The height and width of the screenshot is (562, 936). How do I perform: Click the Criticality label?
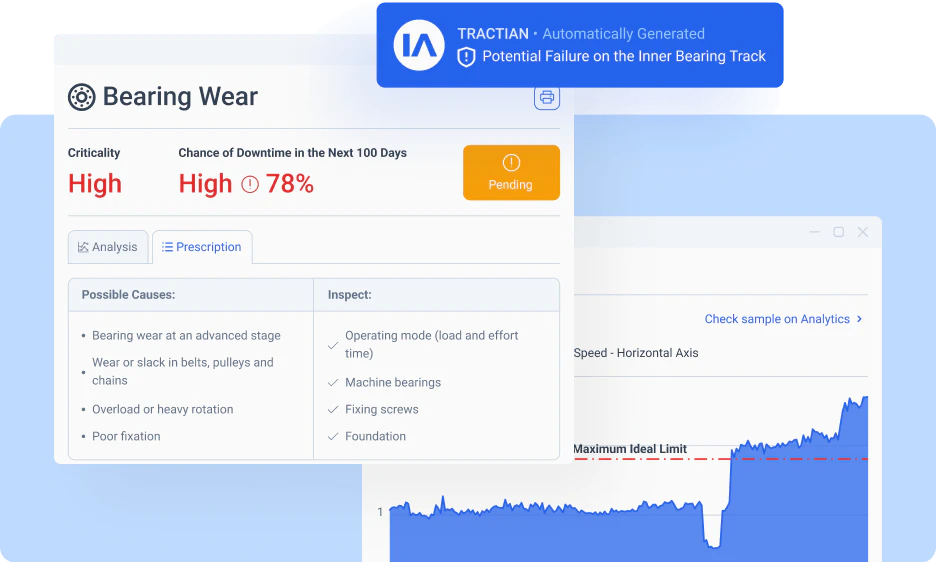[x=94, y=153]
